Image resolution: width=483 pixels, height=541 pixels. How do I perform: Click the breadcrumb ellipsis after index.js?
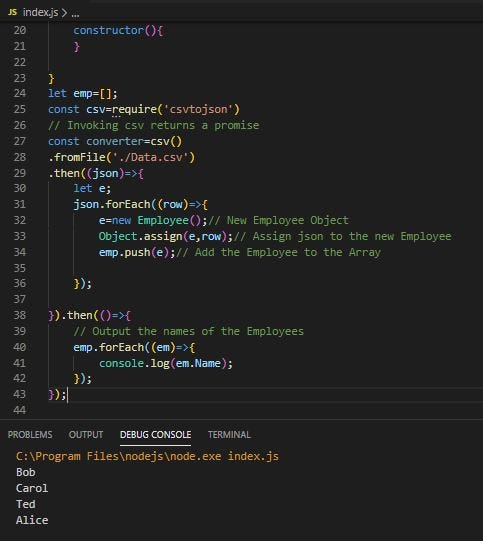pyautogui.click(x=75, y=14)
